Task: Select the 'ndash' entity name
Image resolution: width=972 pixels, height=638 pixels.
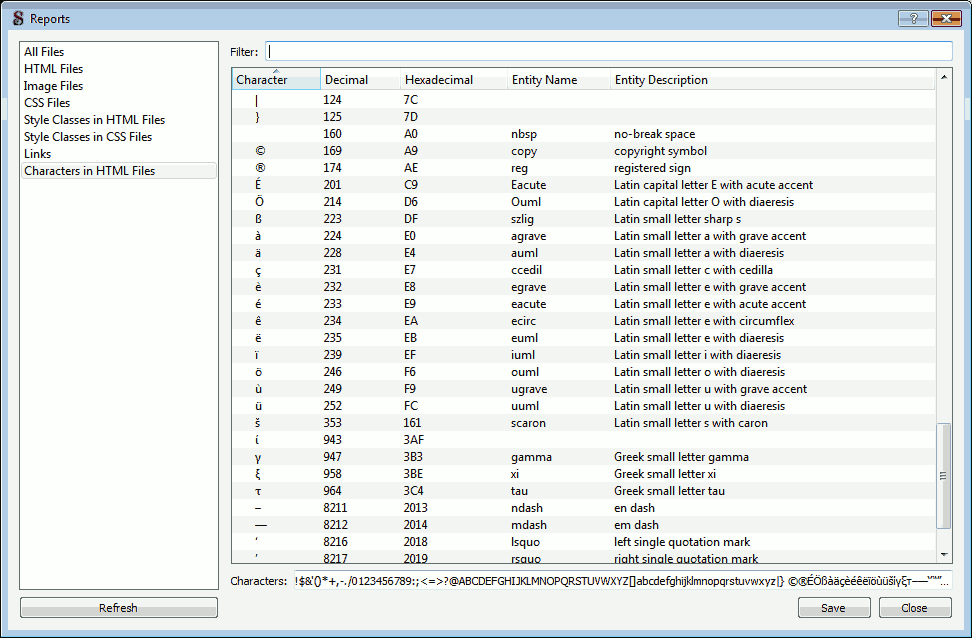Action: click(526, 508)
